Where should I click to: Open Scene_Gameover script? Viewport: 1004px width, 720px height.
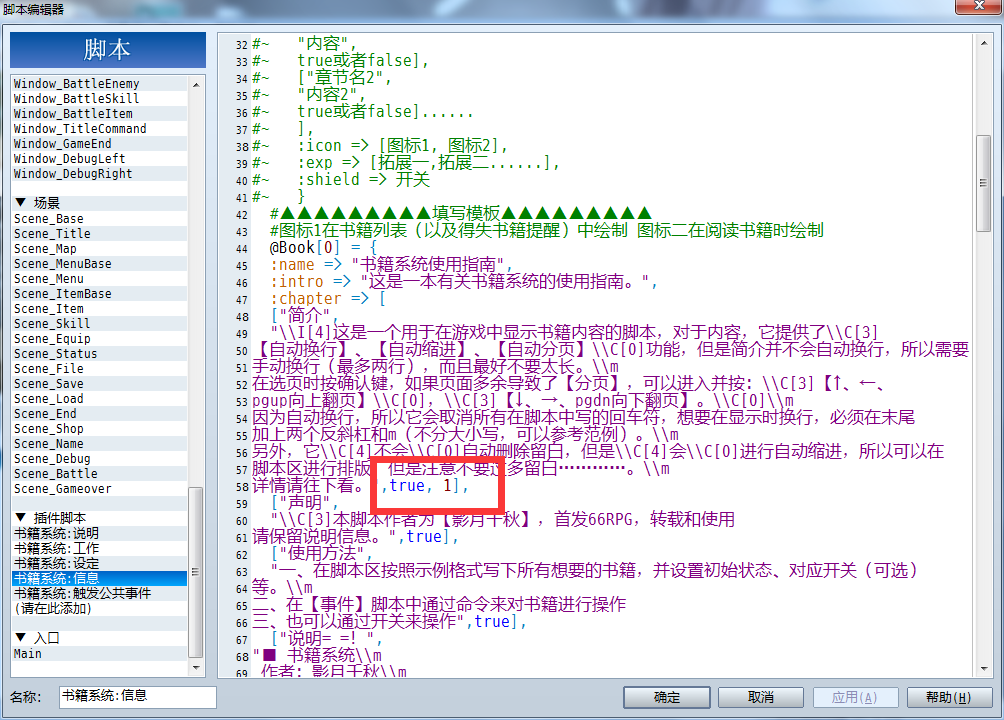[100, 489]
